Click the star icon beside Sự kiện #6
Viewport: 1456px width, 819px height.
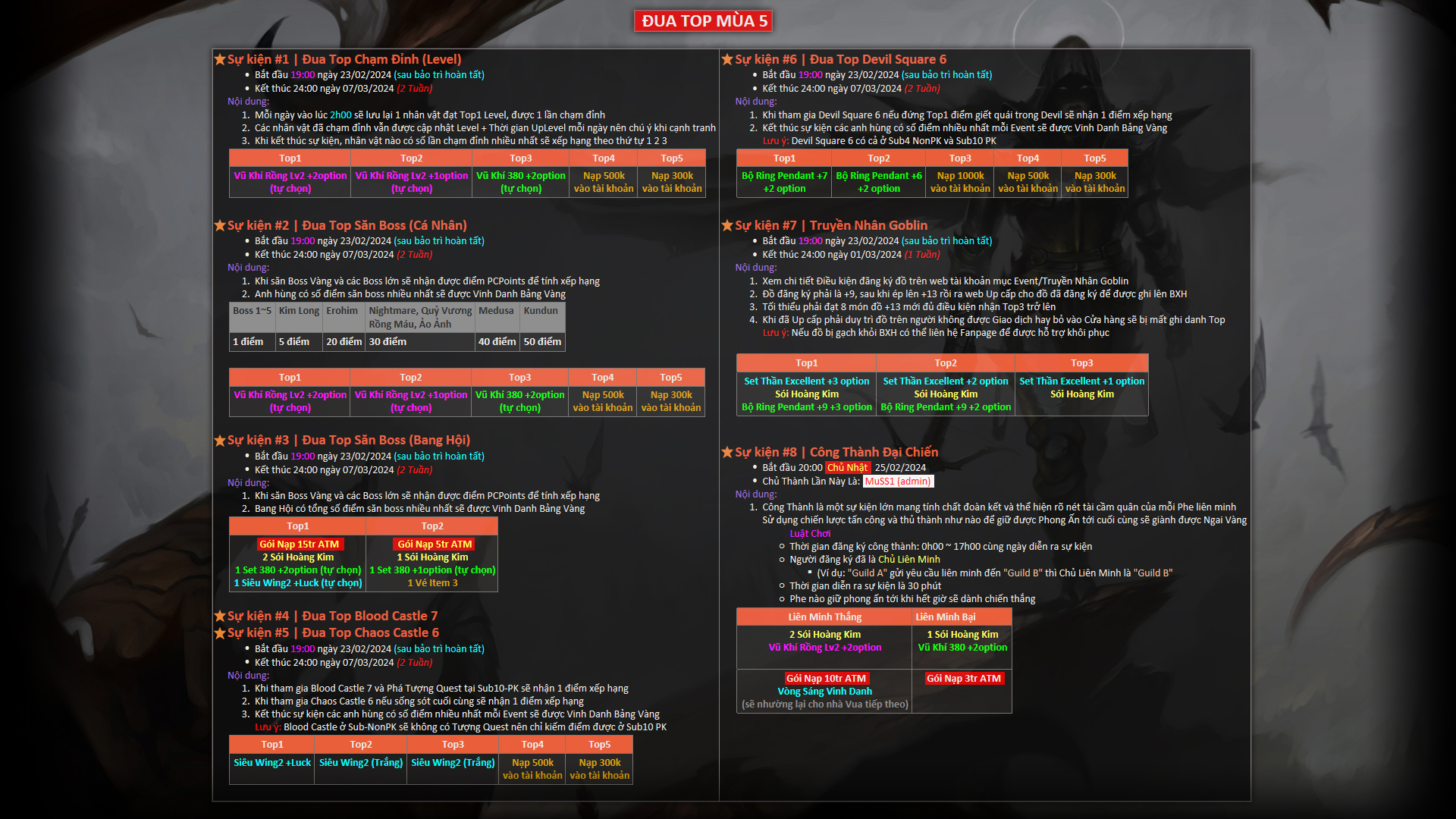(x=727, y=59)
